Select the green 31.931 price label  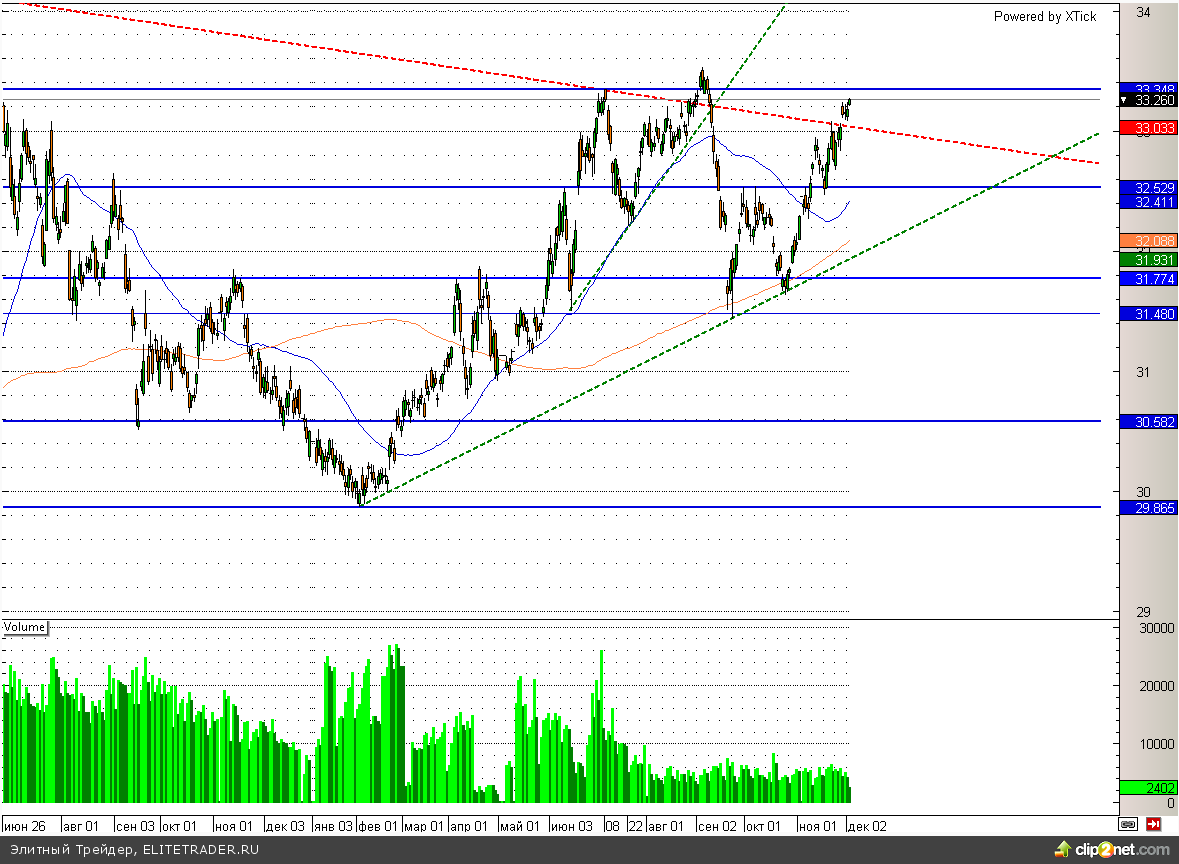[x=1149, y=260]
